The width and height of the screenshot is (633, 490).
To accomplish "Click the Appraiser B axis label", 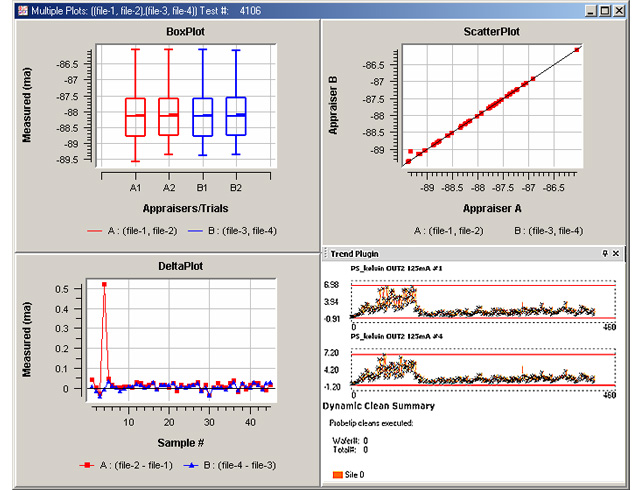I will 333,105.
